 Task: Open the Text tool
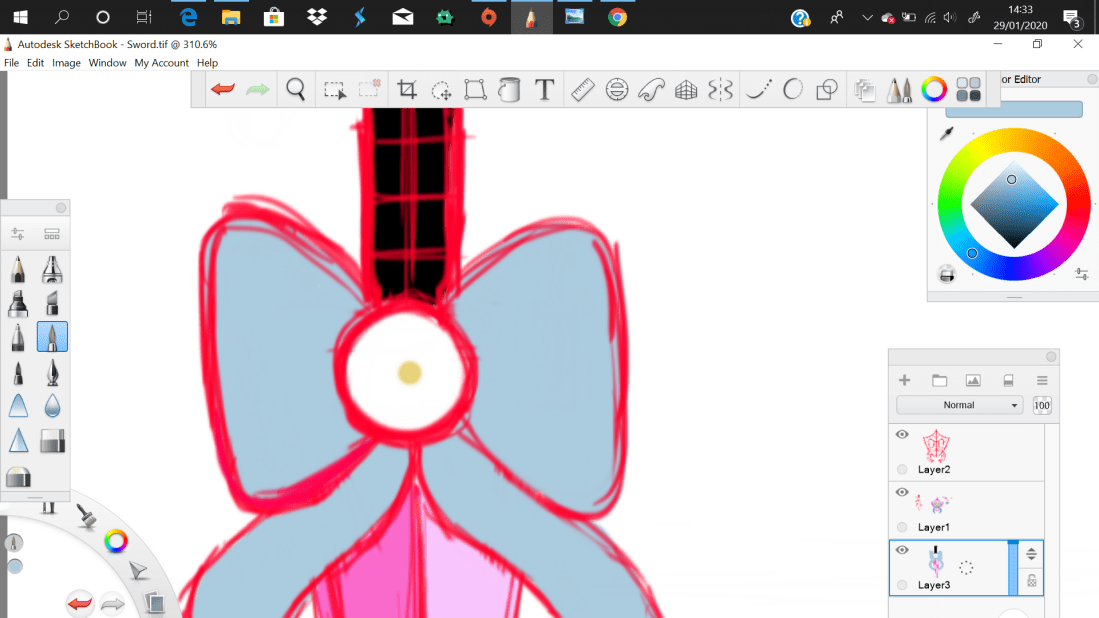[x=545, y=89]
